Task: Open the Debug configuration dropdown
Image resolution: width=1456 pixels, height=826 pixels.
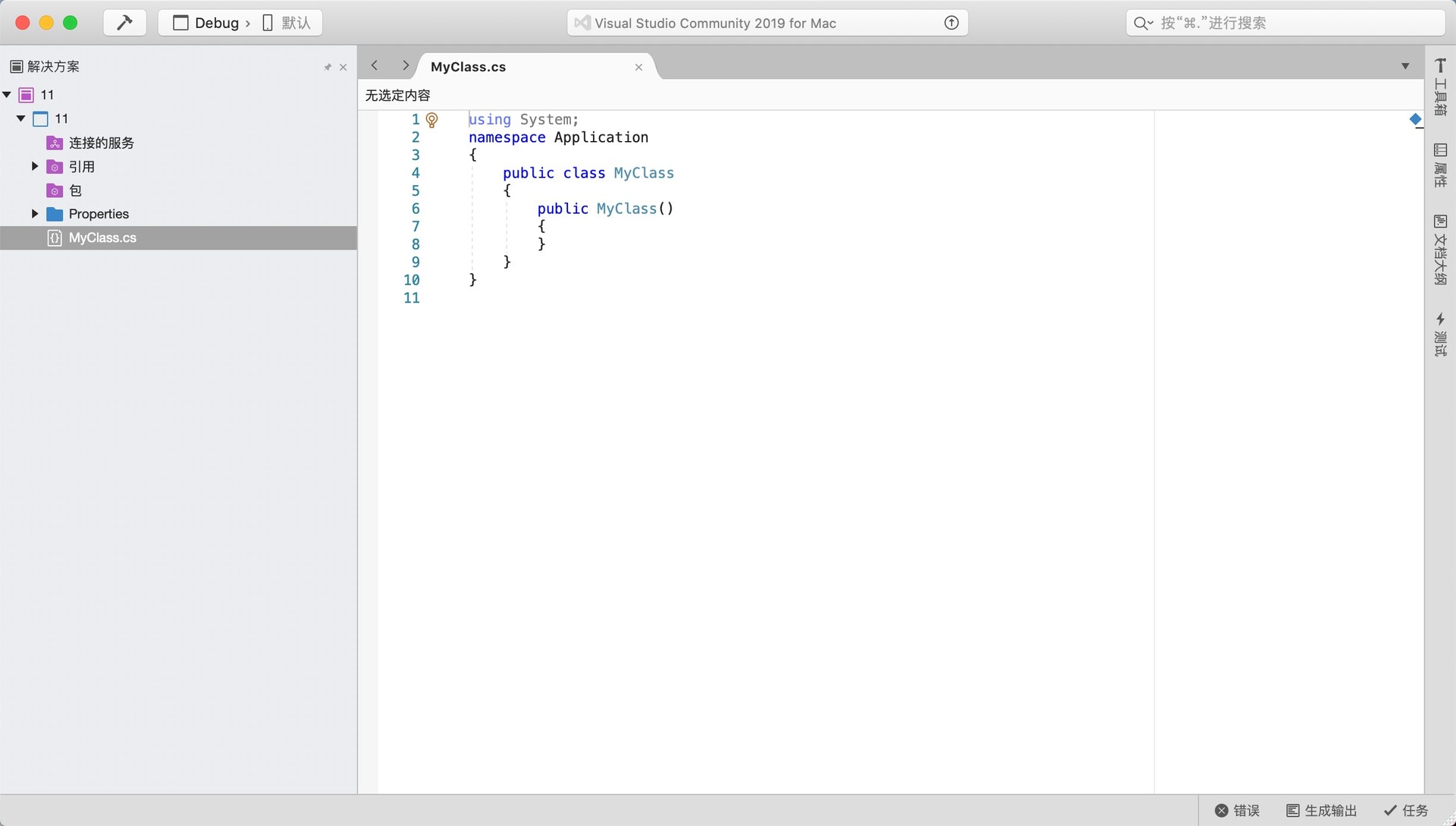Action: (211, 23)
